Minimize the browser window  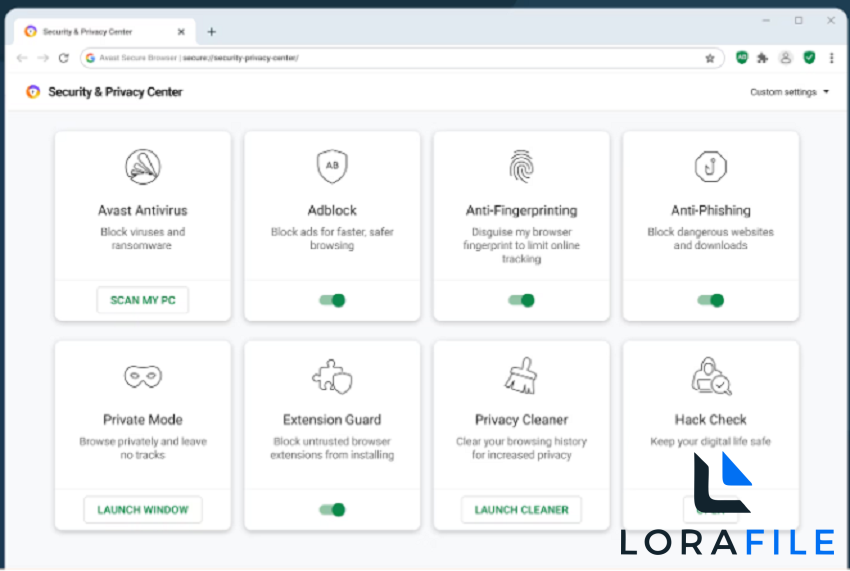click(766, 21)
